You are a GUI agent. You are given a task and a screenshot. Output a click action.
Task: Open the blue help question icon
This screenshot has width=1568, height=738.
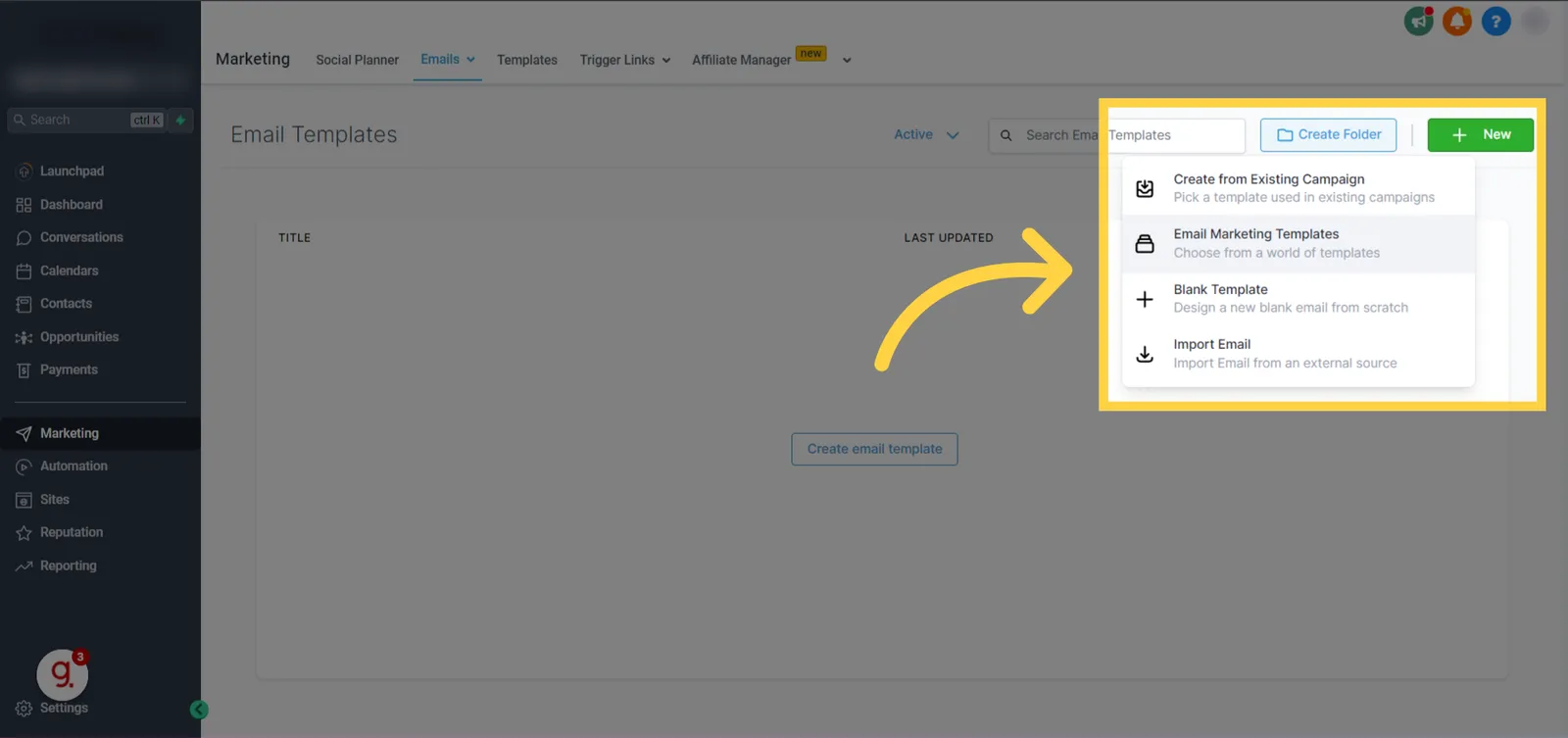1495,21
